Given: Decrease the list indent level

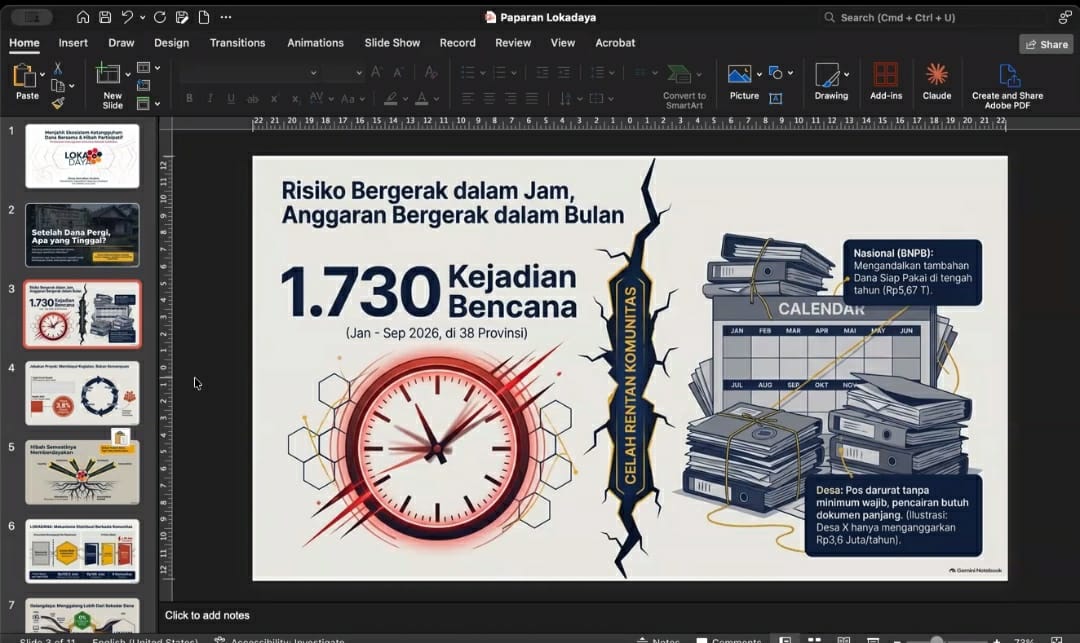Looking at the screenshot, I should [542, 72].
